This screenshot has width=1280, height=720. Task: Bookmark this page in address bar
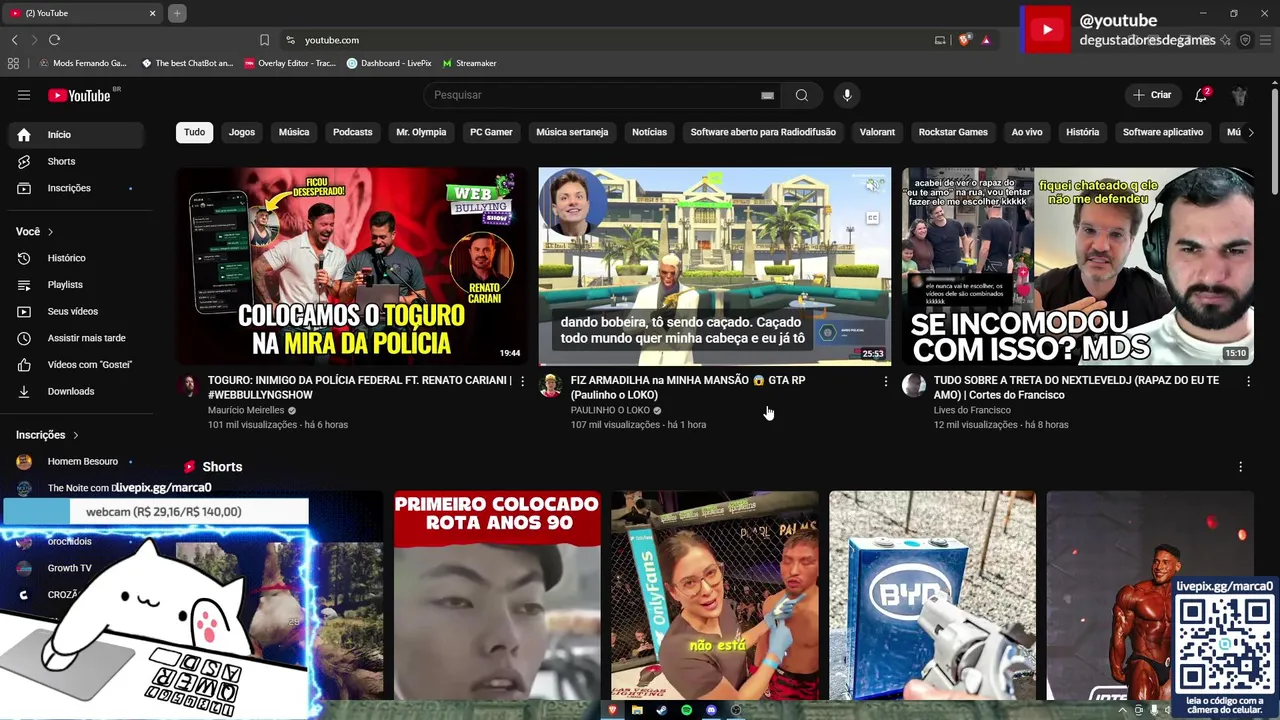(264, 40)
